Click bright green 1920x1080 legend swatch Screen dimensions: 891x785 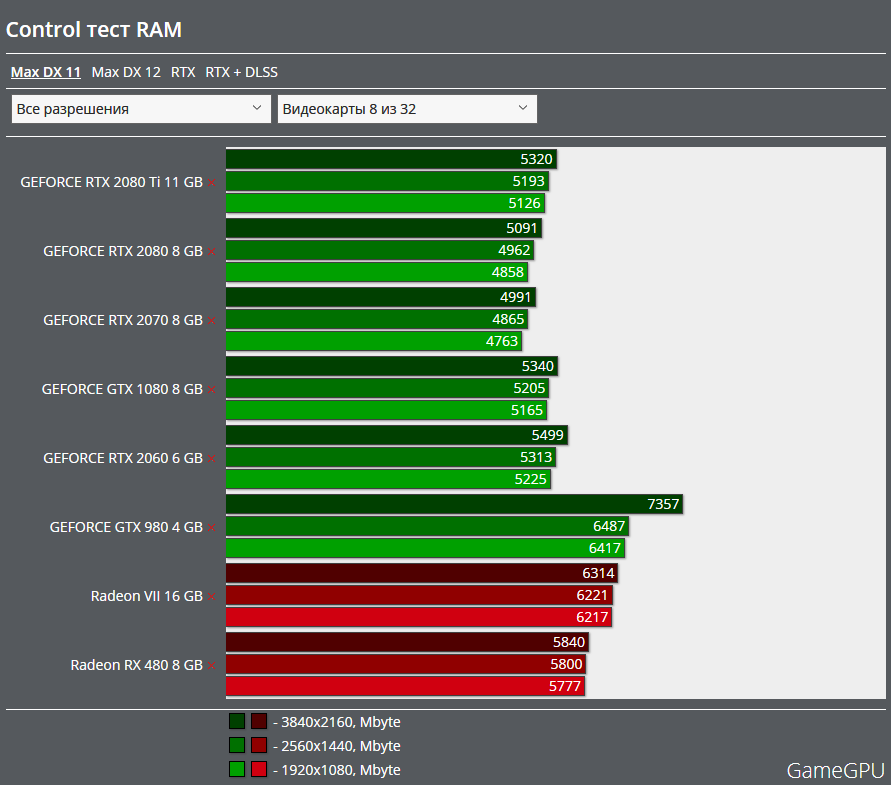[x=237, y=769]
